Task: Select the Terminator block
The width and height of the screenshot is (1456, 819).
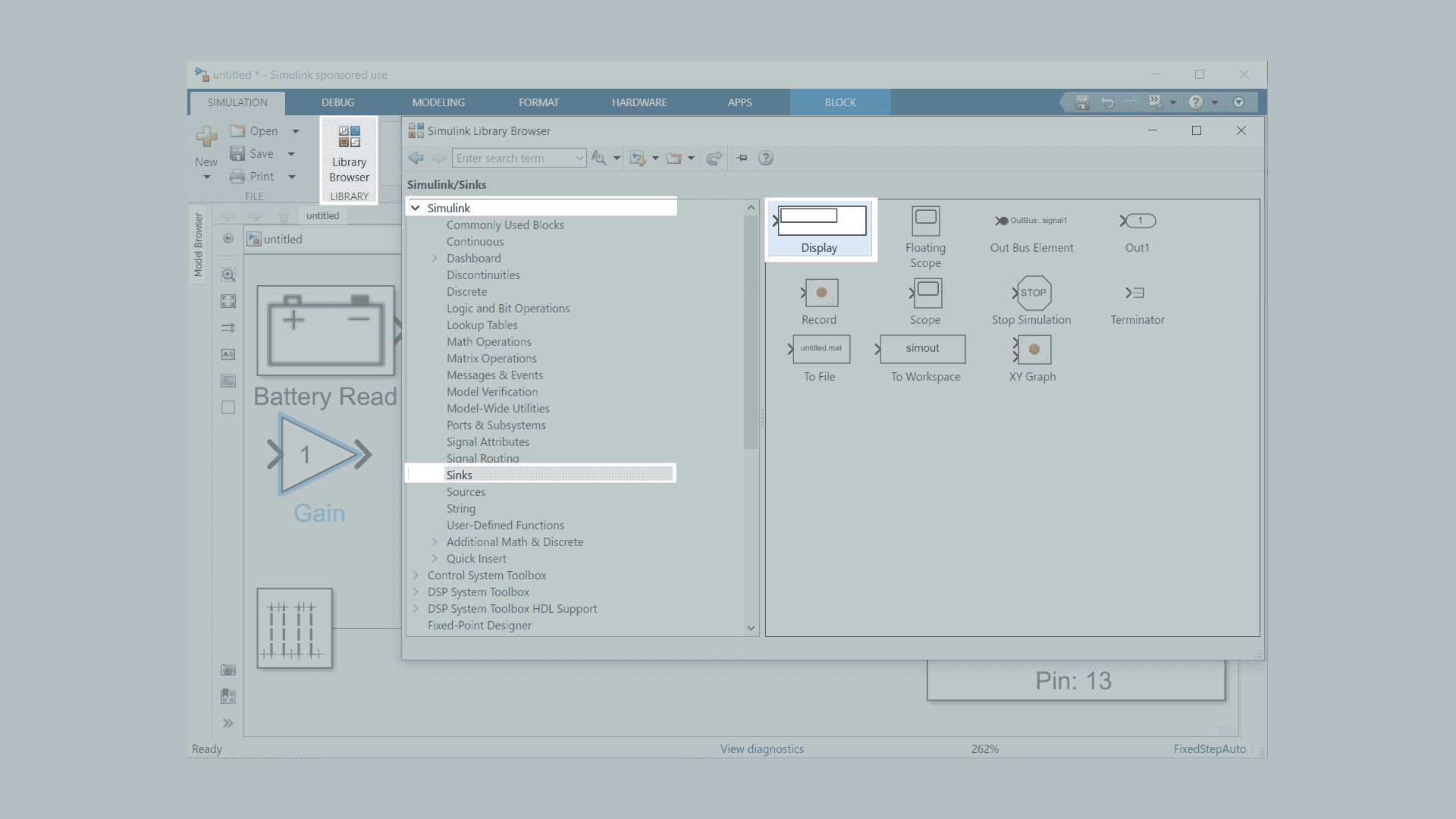Action: [1136, 293]
